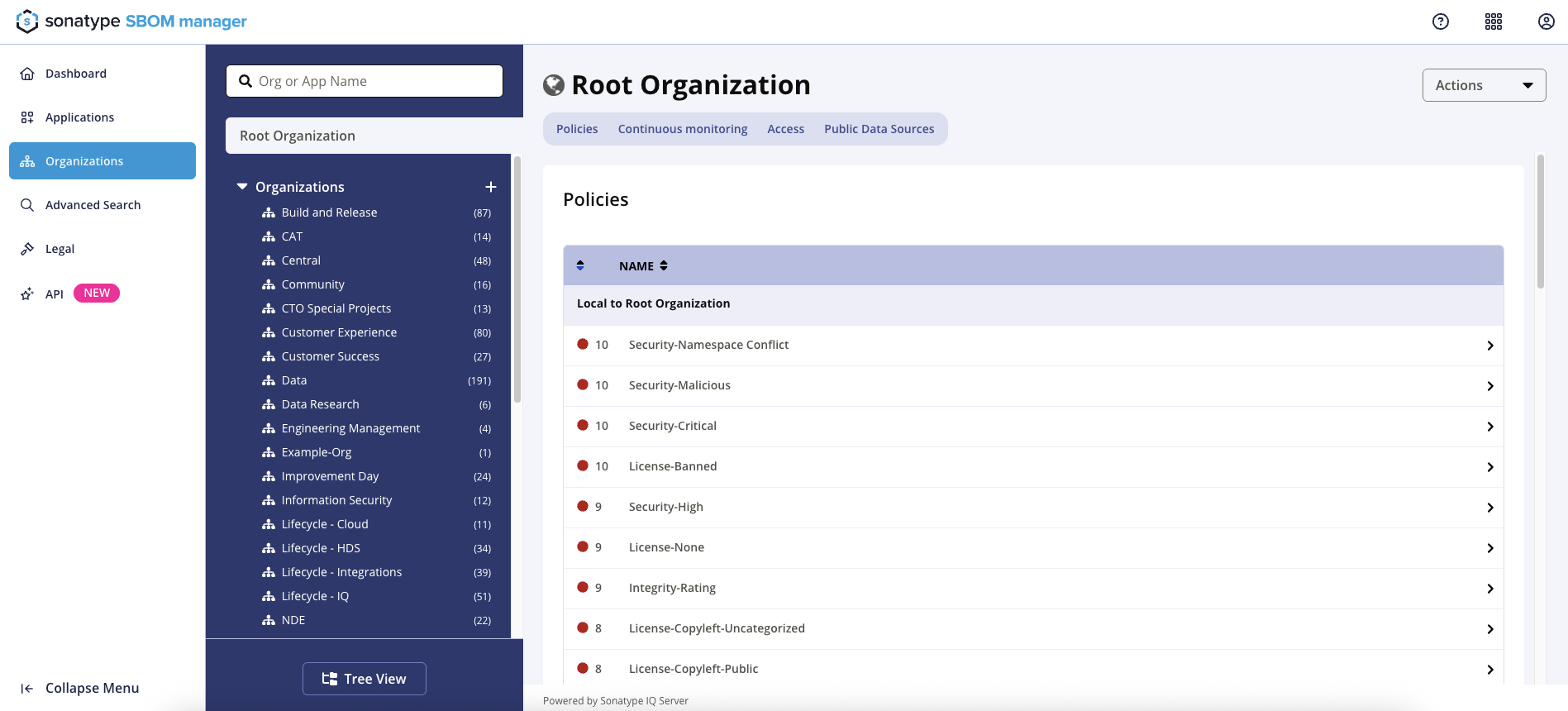Expand Security-Critical policy chevron
This screenshot has width=1568, height=711.
pyautogui.click(x=1489, y=427)
